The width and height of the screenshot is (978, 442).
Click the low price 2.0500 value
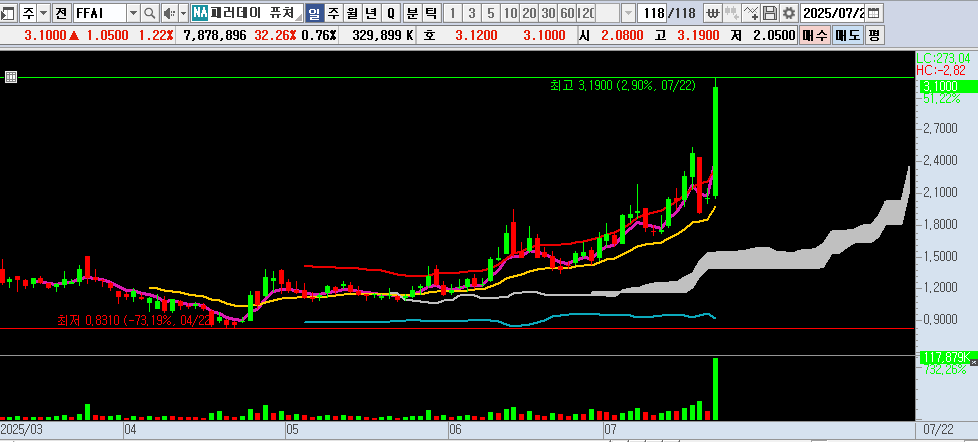(774, 36)
